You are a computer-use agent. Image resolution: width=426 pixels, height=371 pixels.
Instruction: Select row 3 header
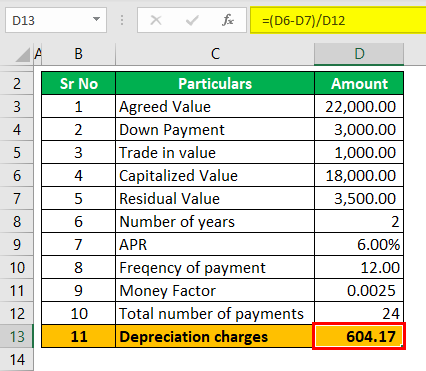[17, 107]
